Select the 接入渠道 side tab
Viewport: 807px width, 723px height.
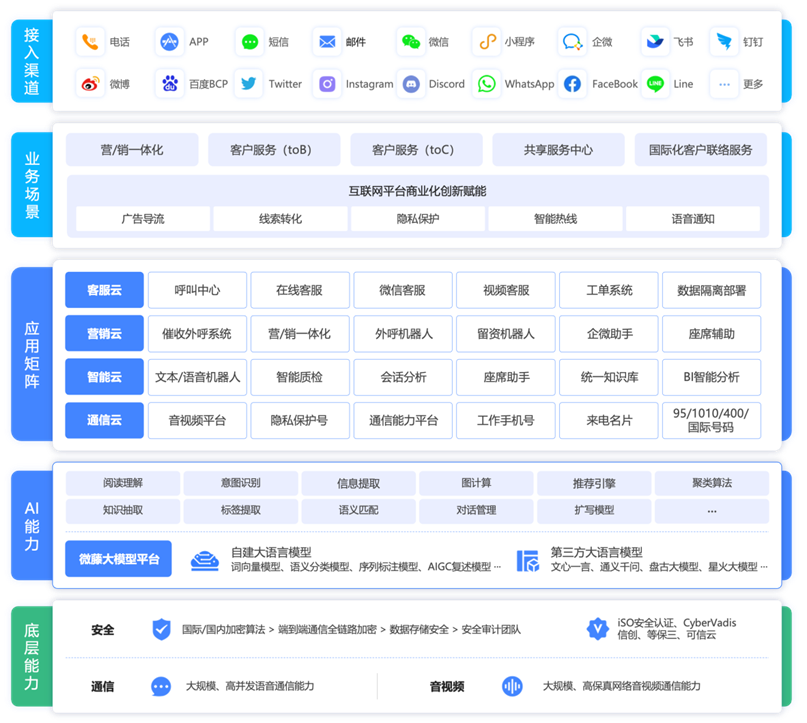tap(32, 61)
